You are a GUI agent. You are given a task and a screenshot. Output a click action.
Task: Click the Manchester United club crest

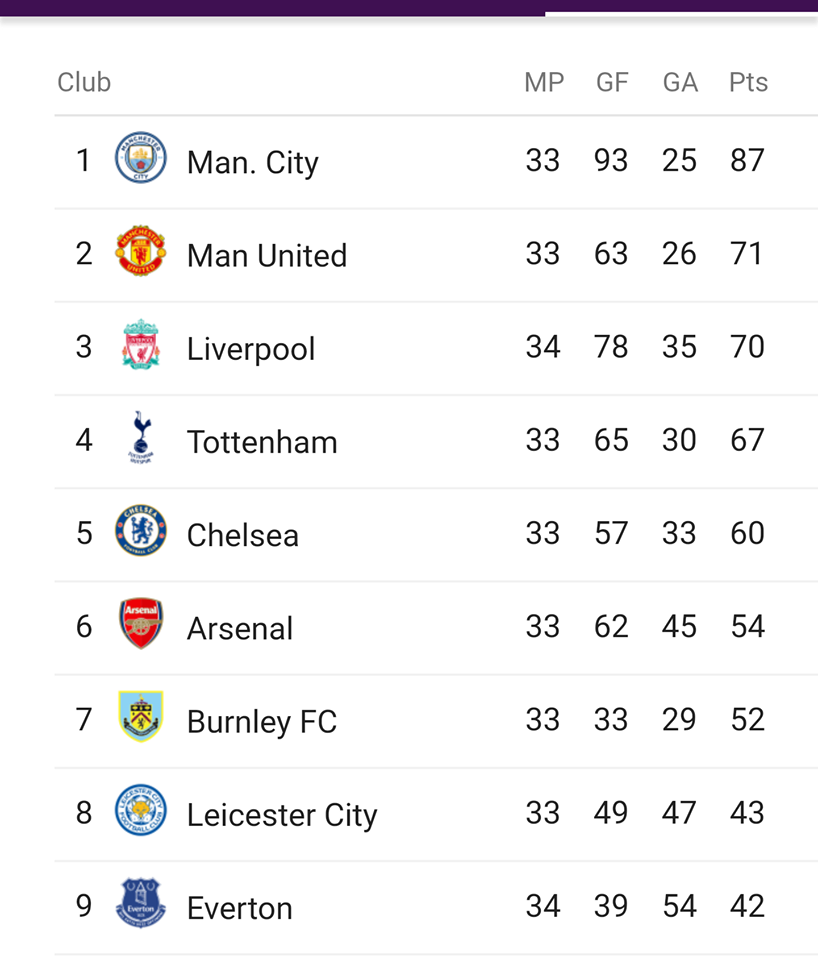pyautogui.click(x=141, y=250)
